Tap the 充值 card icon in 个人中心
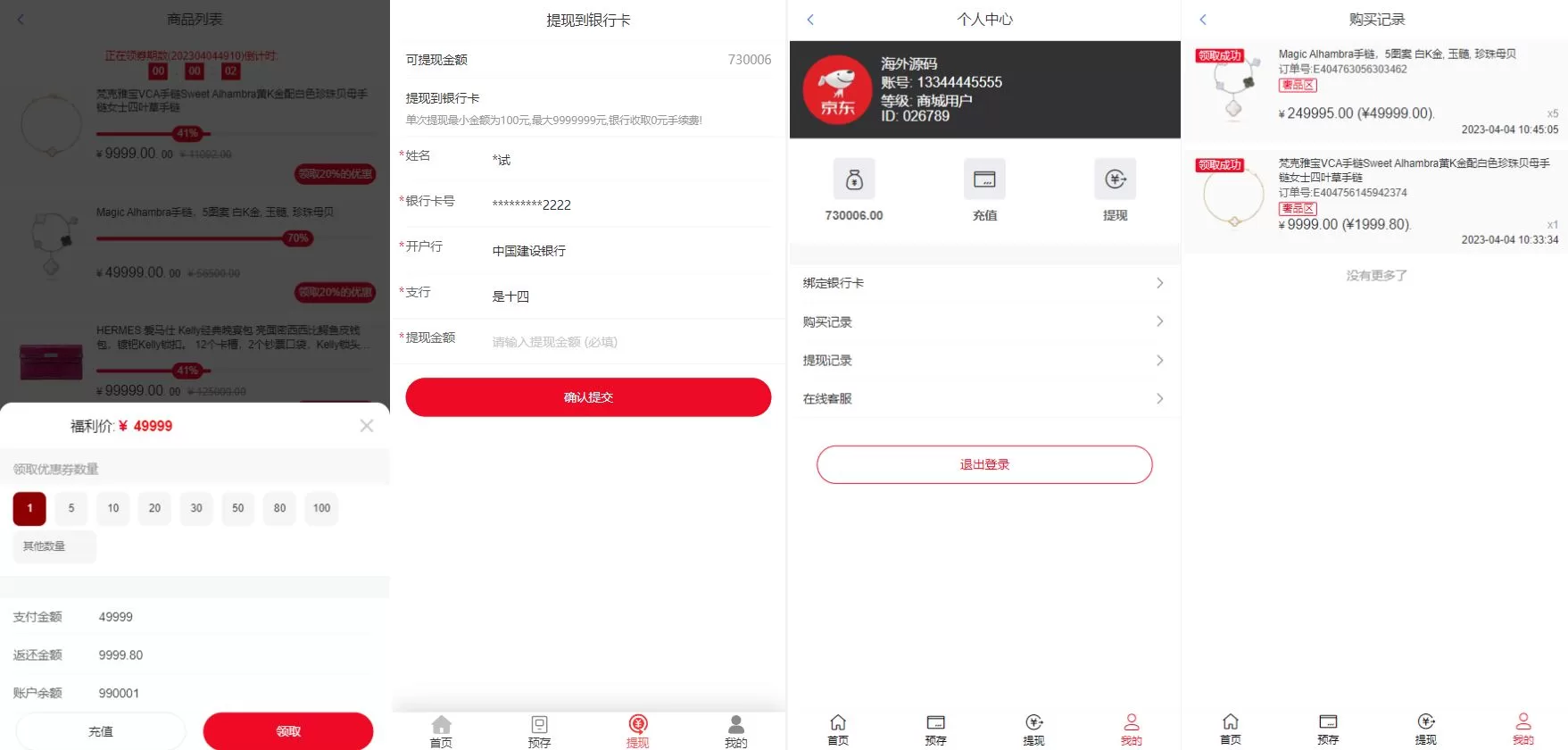This screenshot has height=750, width=1568. tap(984, 179)
